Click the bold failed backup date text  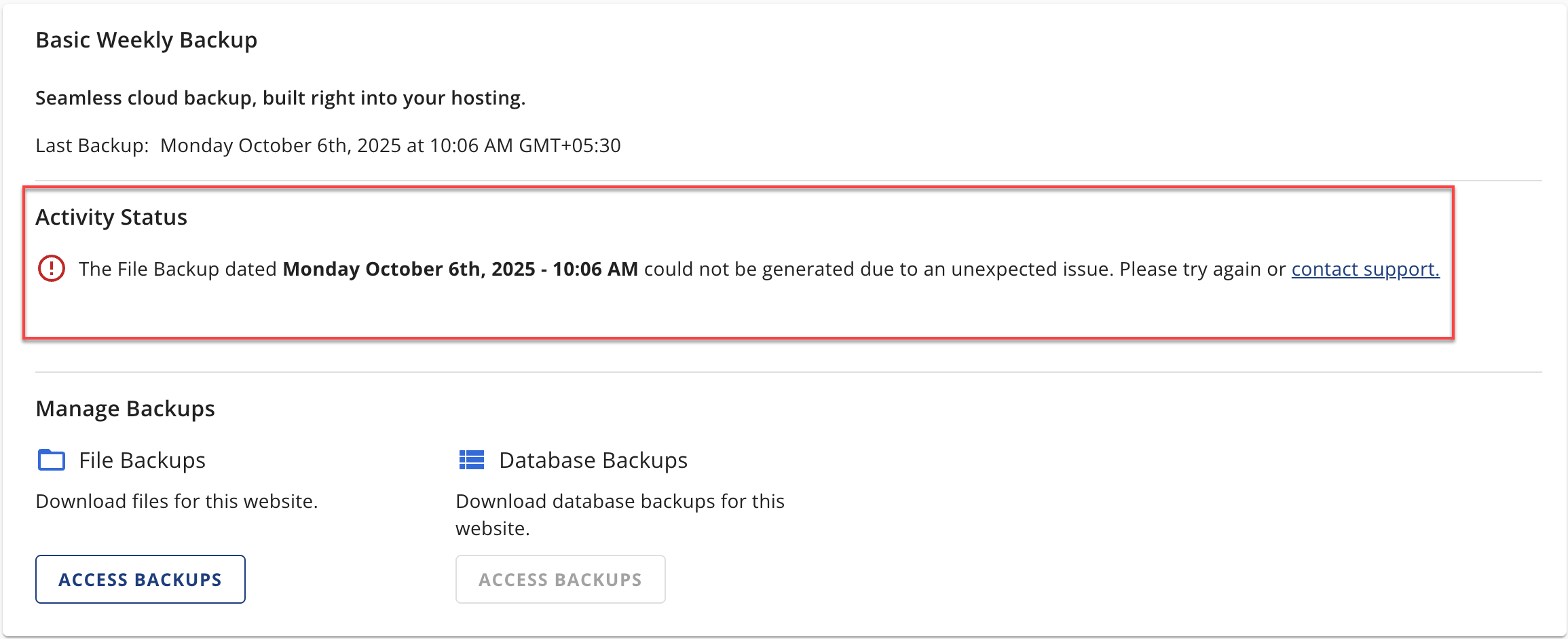click(460, 269)
